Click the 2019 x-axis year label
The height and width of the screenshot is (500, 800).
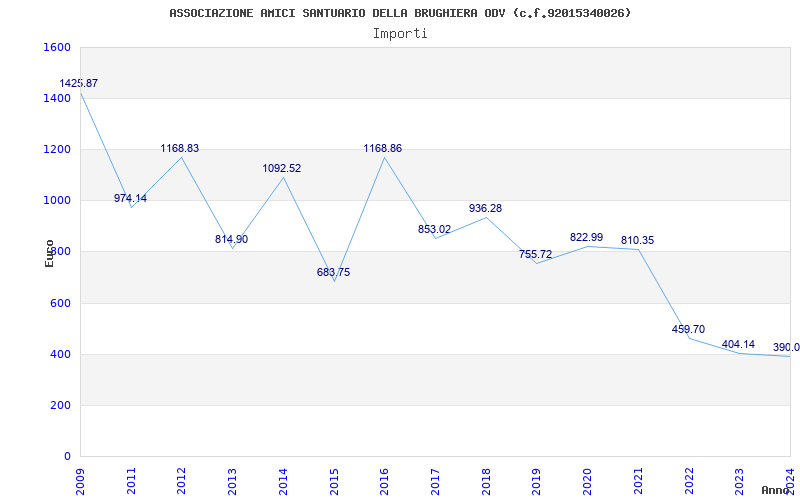537,481
